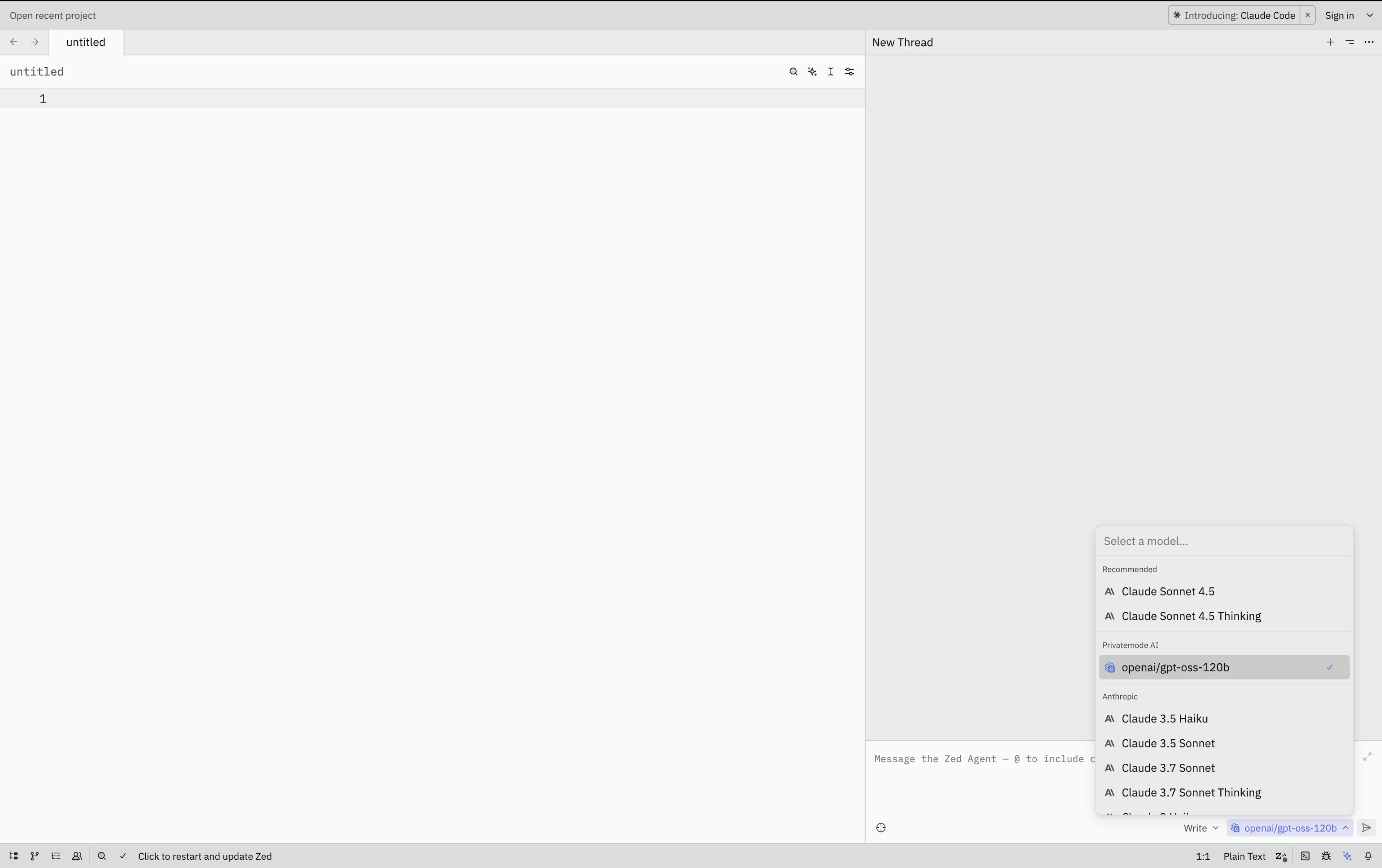Open the git panel branch icon
Screen dimensions: 1382x868
35,856
